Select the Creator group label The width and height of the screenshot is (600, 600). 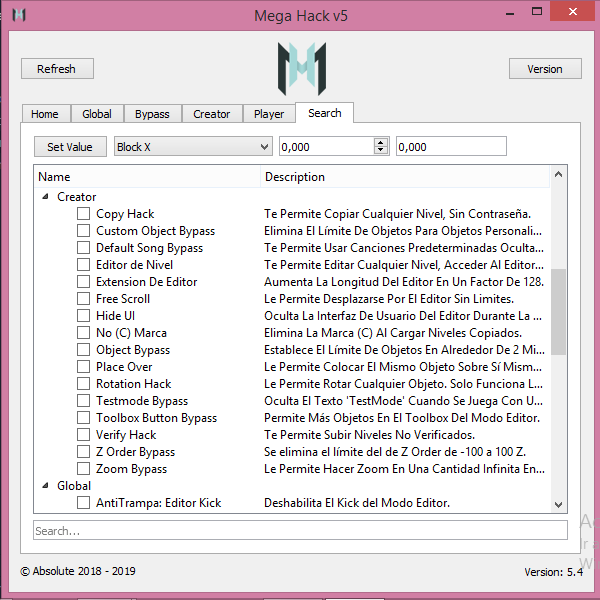point(77,197)
